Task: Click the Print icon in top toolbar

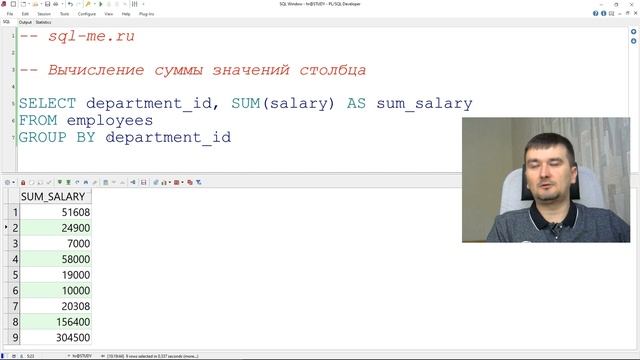Action: point(56,4)
